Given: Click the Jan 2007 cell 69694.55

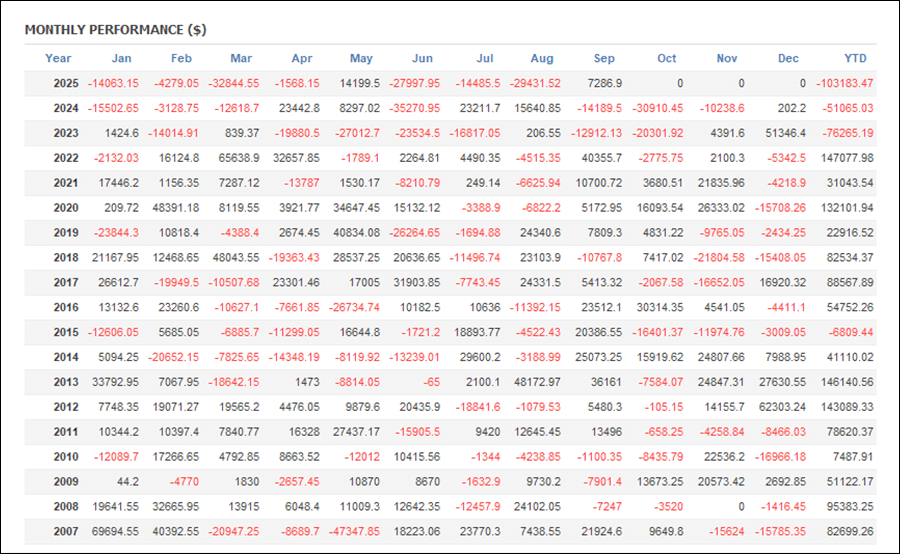Looking at the screenshot, I should coord(112,533).
